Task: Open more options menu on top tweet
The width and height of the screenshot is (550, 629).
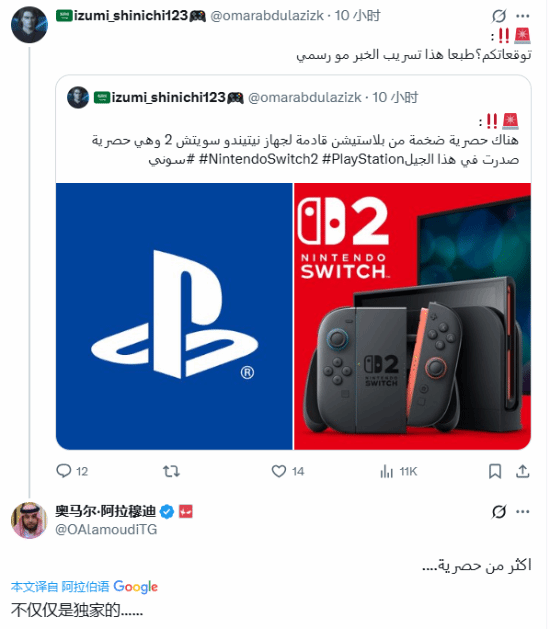Action: point(523,16)
